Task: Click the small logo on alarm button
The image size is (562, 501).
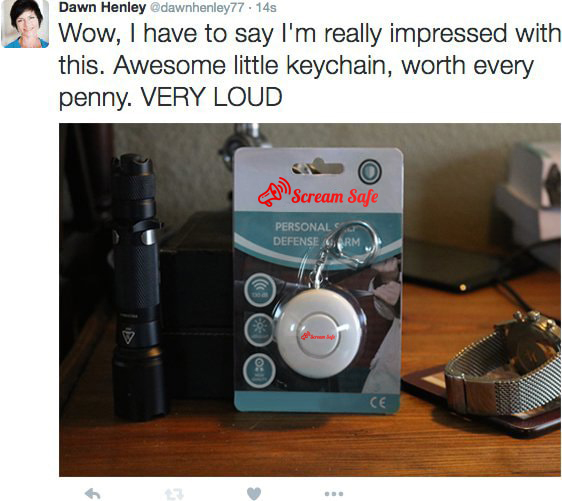Action: [x=318, y=336]
